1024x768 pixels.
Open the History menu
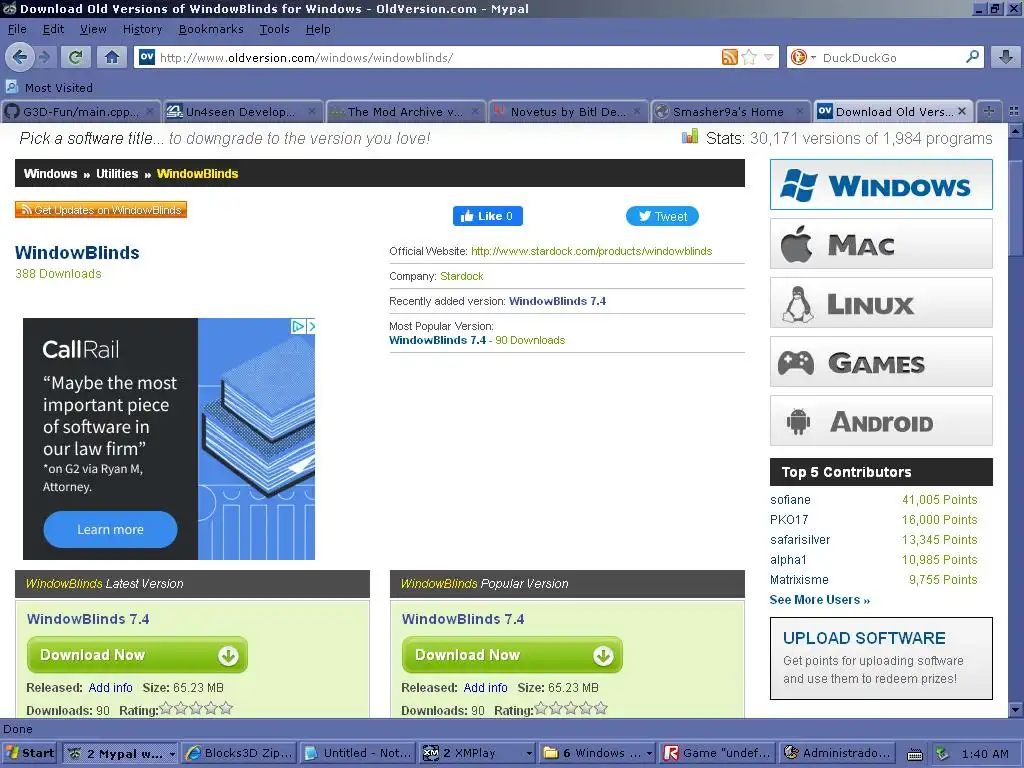[x=142, y=29]
